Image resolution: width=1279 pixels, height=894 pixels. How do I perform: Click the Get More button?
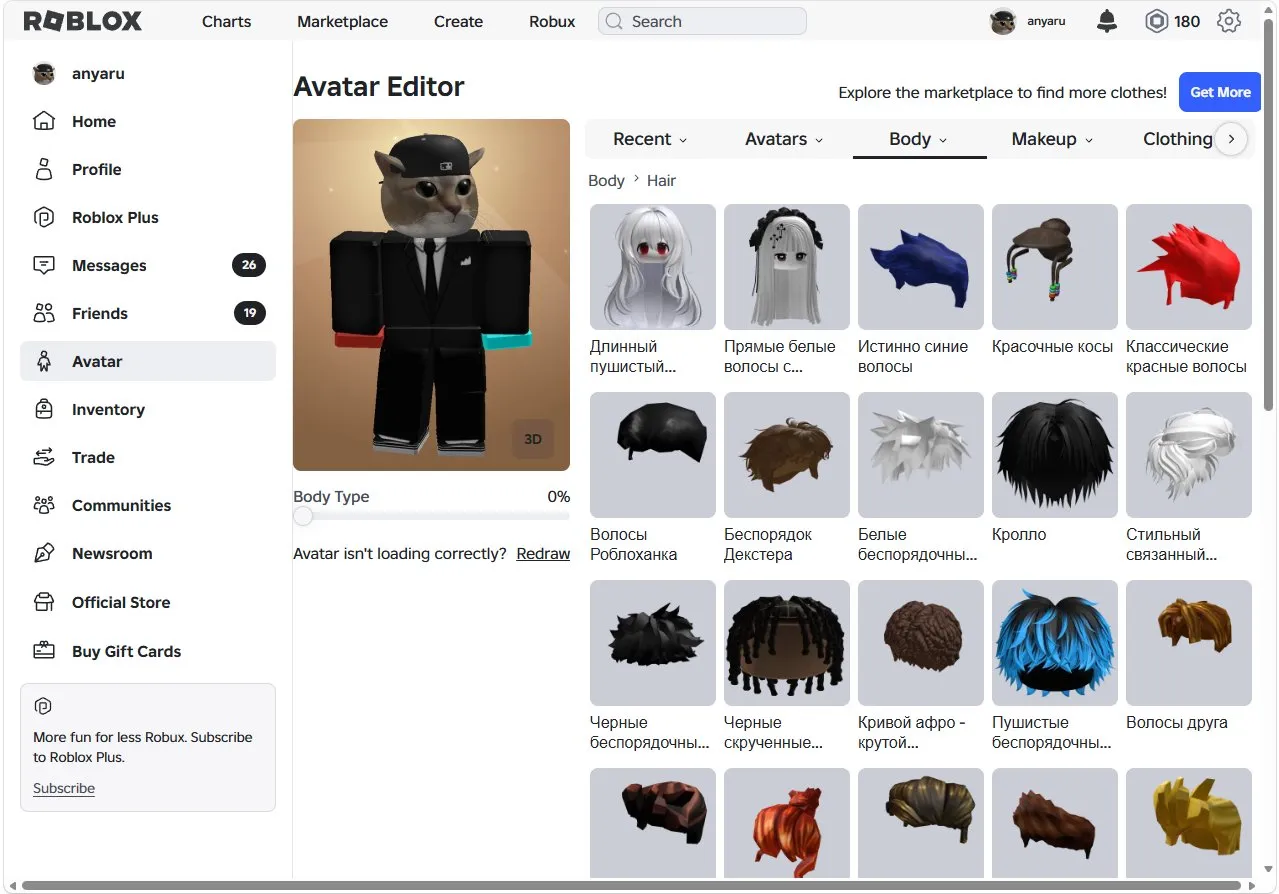coord(1220,92)
